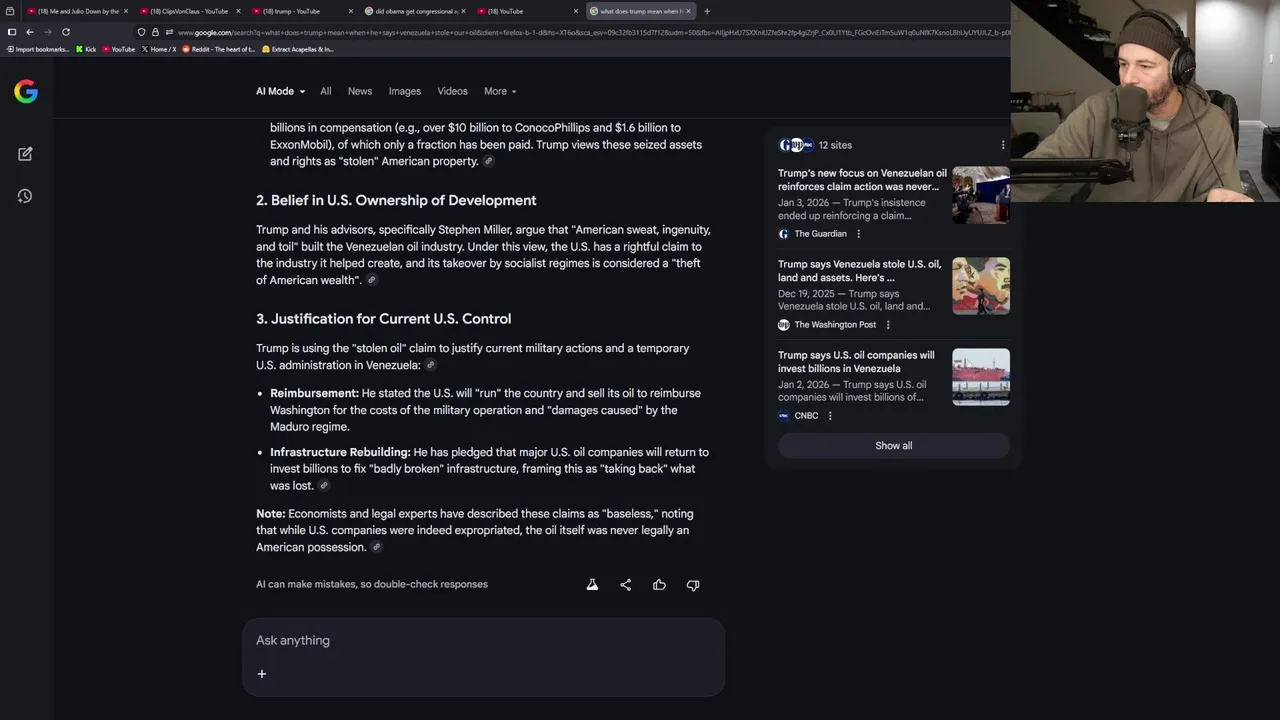1280x720 pixels.
Task: Give thumbs down to the response
Action: click(693, 585)
